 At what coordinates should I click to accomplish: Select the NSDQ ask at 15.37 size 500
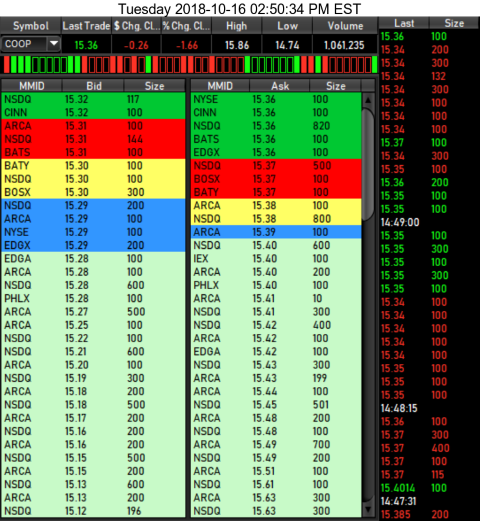click(276, 166)
